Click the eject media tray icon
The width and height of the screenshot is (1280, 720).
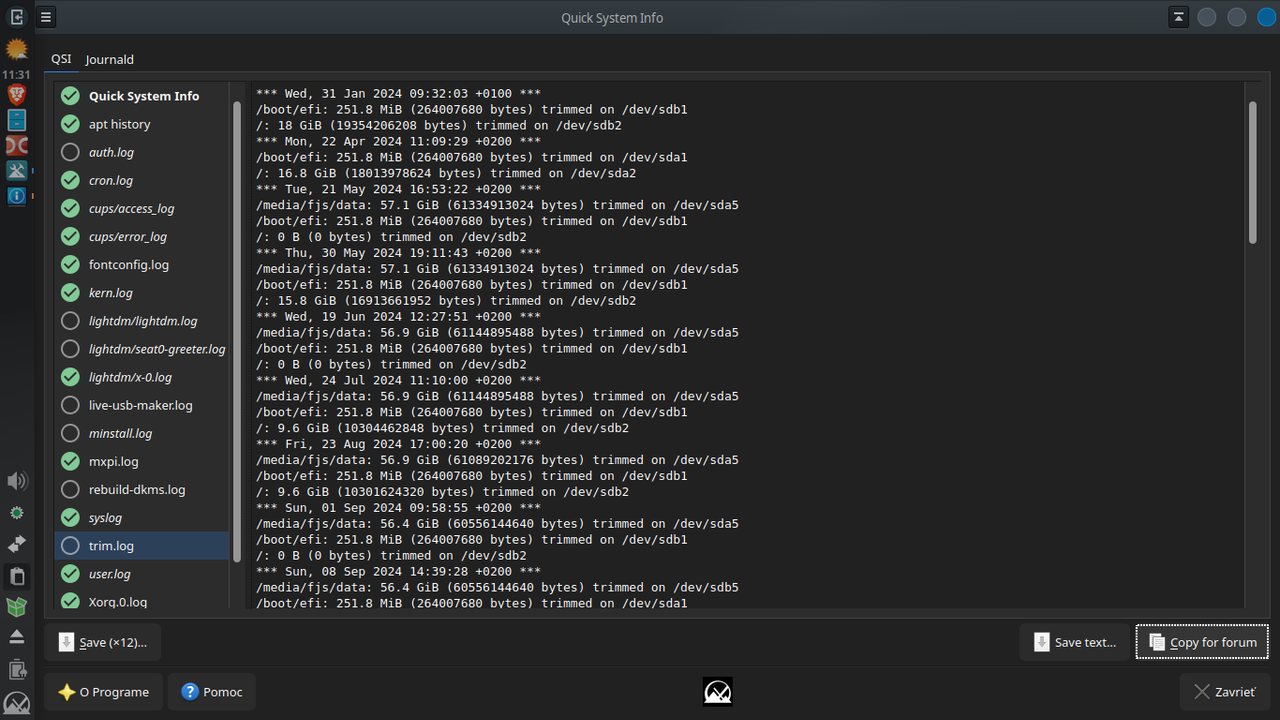click(x=16, y=637)
